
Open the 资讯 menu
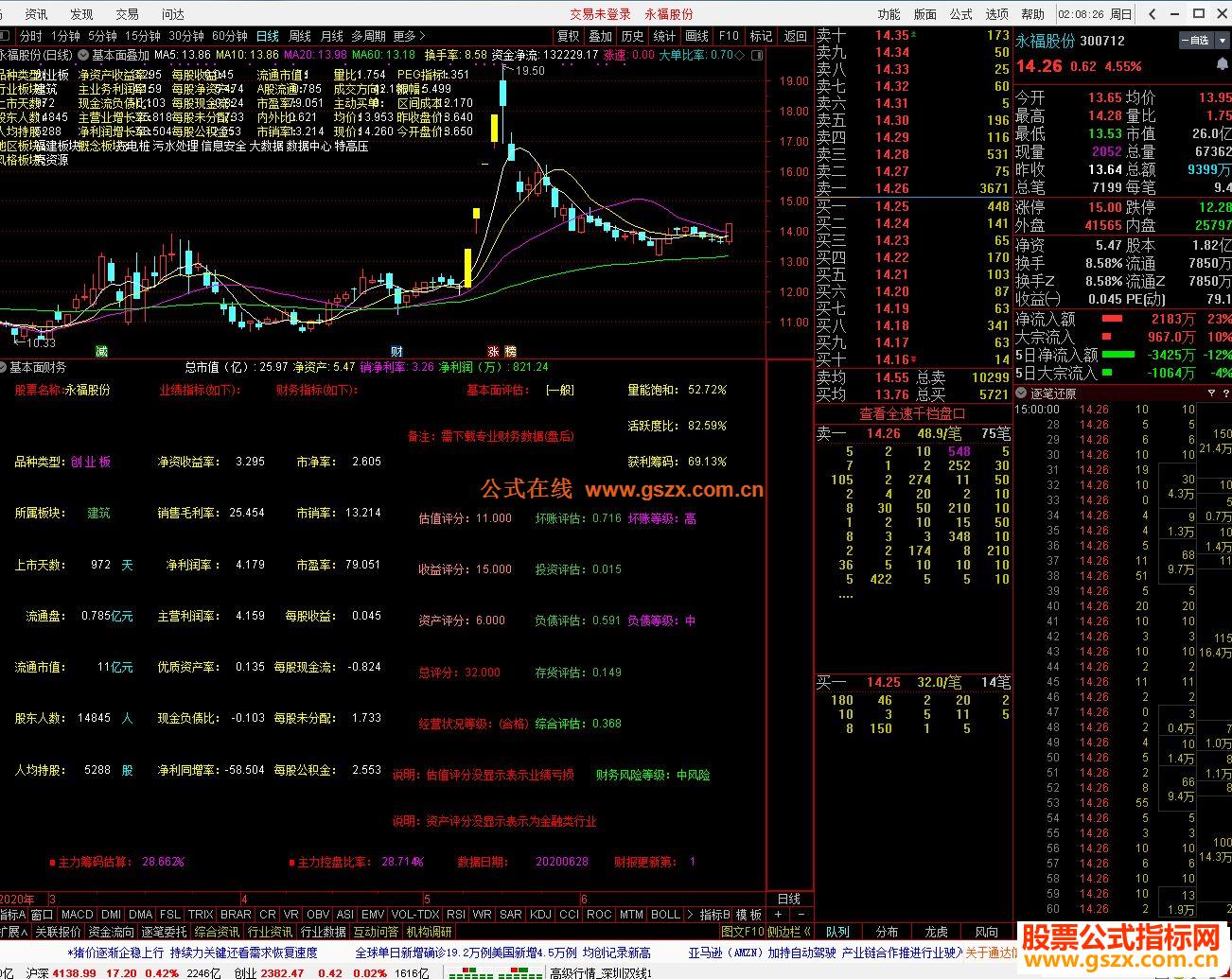[x=36, y=14]
